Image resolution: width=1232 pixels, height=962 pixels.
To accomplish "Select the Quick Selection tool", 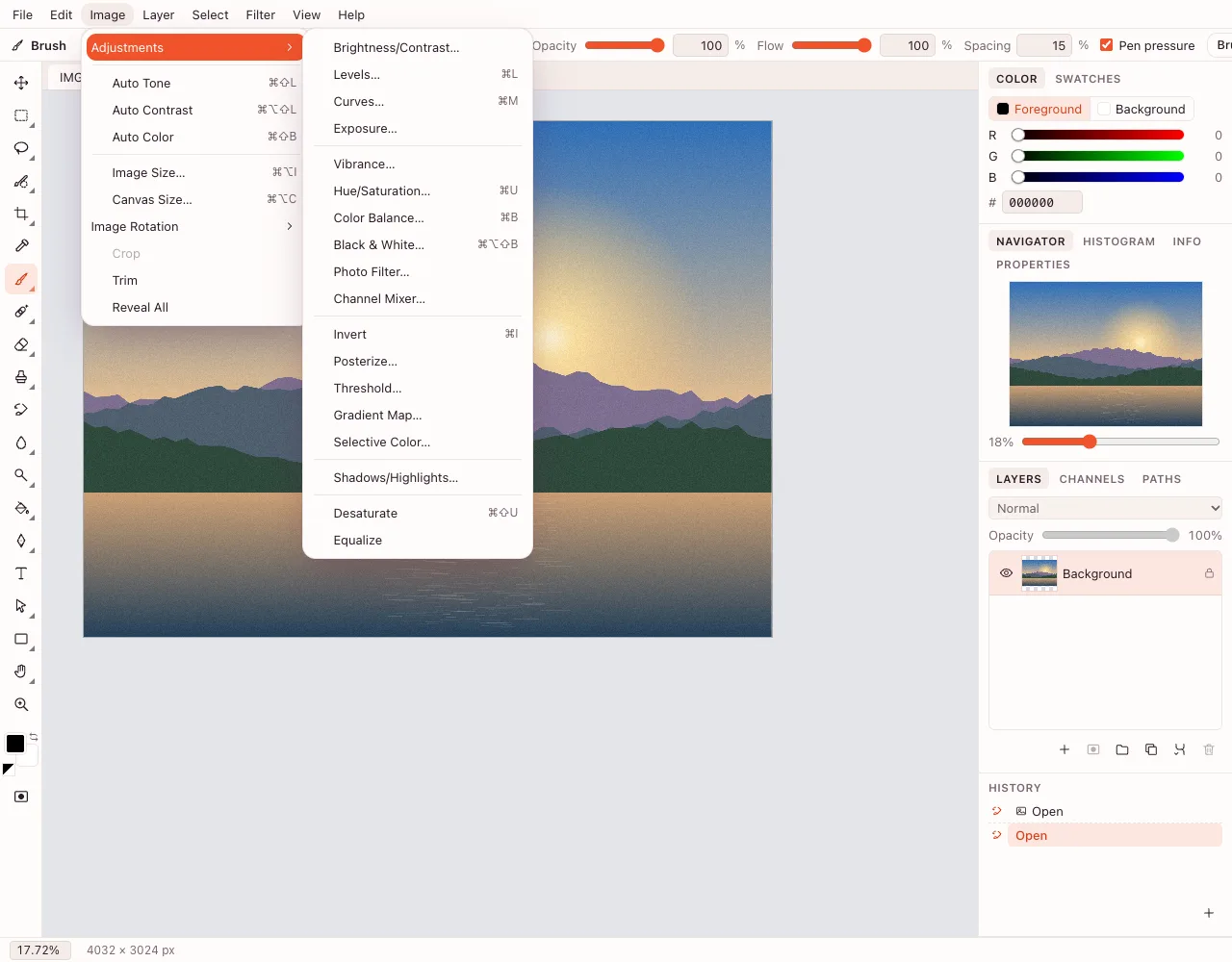I will pyautogui.click(x=21, y=181).
